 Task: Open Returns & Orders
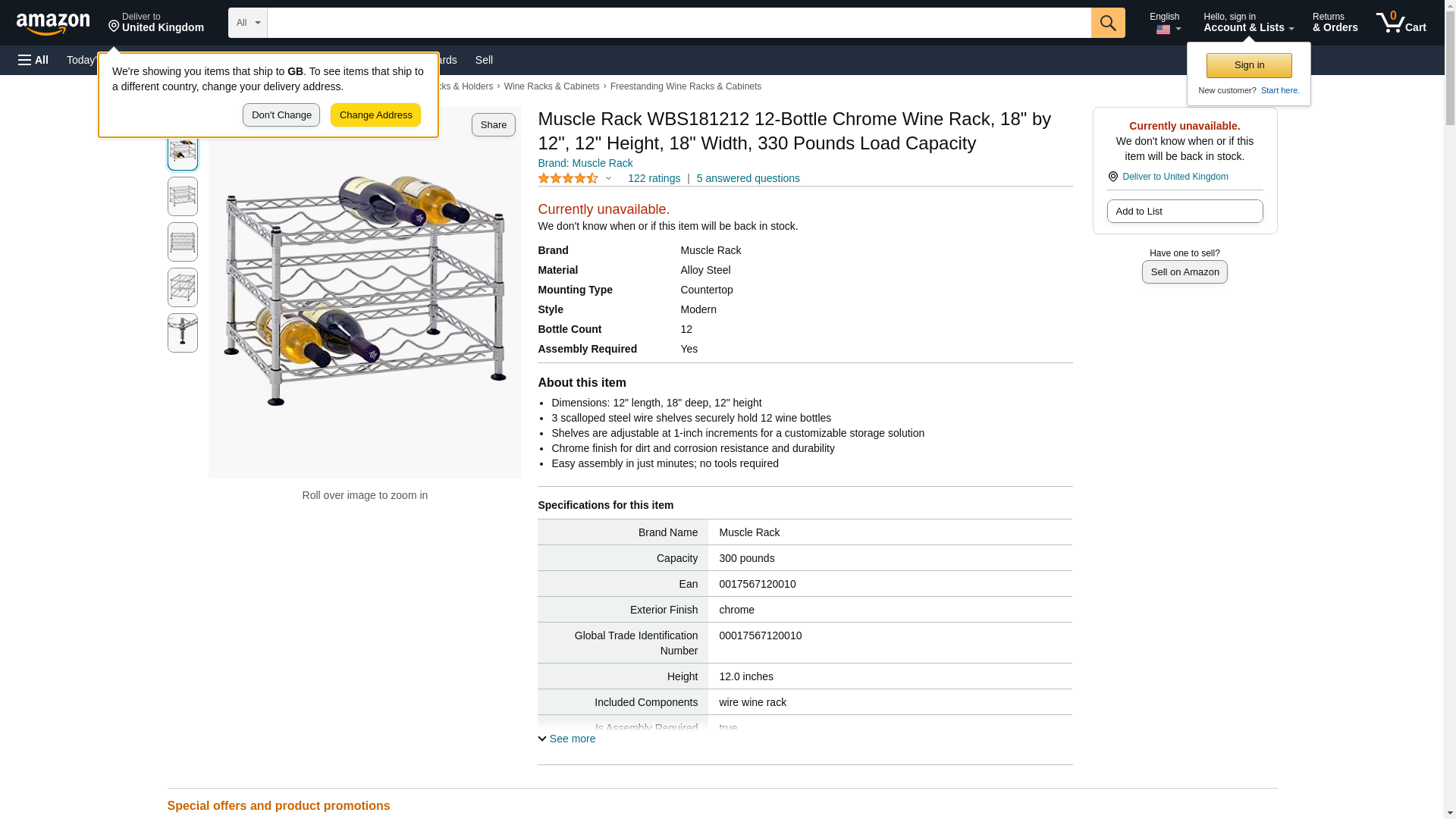coord(1335,23)
